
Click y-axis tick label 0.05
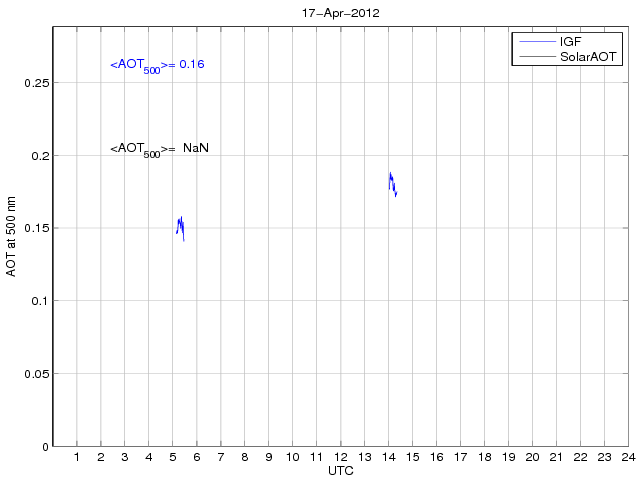36,374
